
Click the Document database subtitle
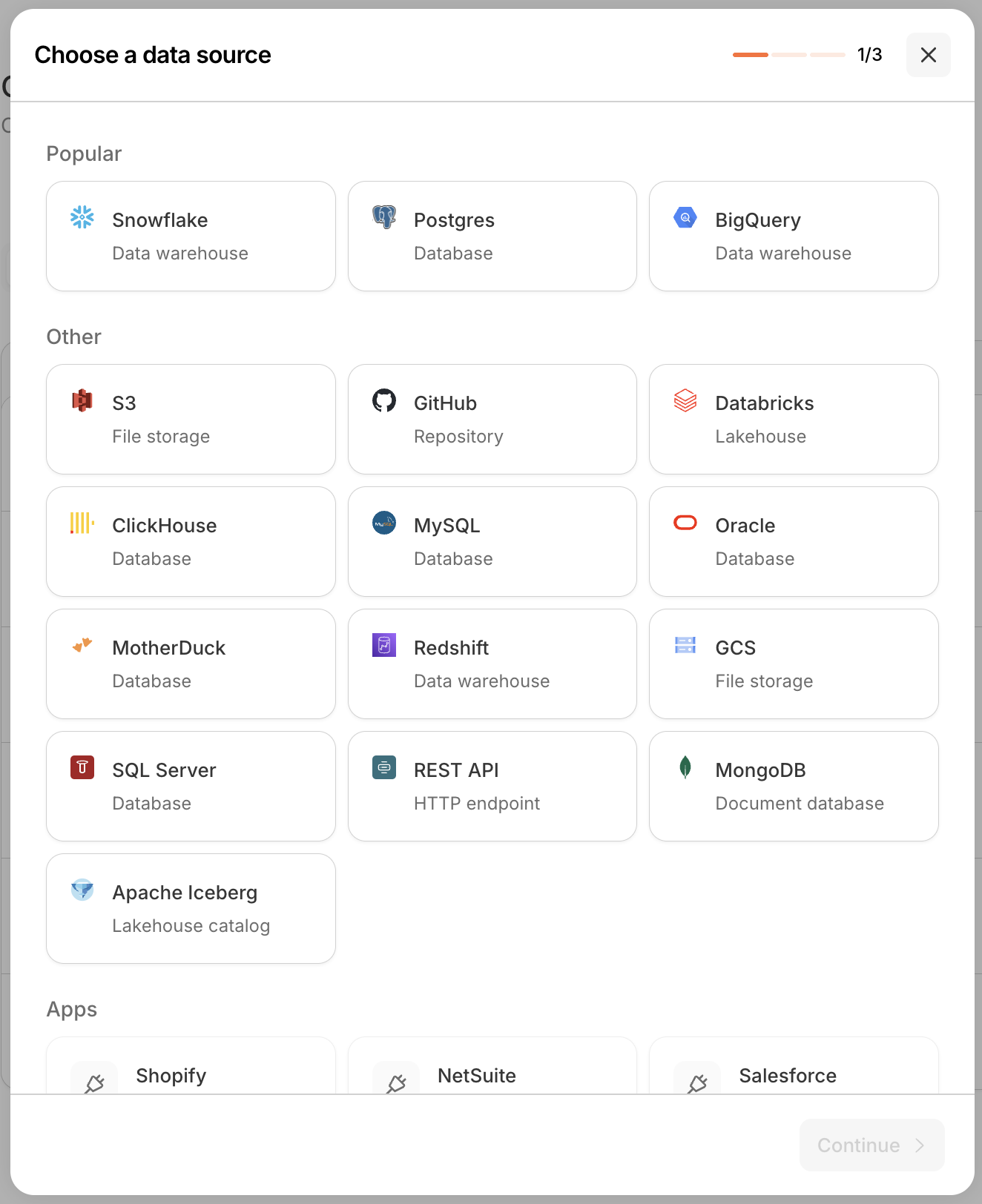pos(800,804)
